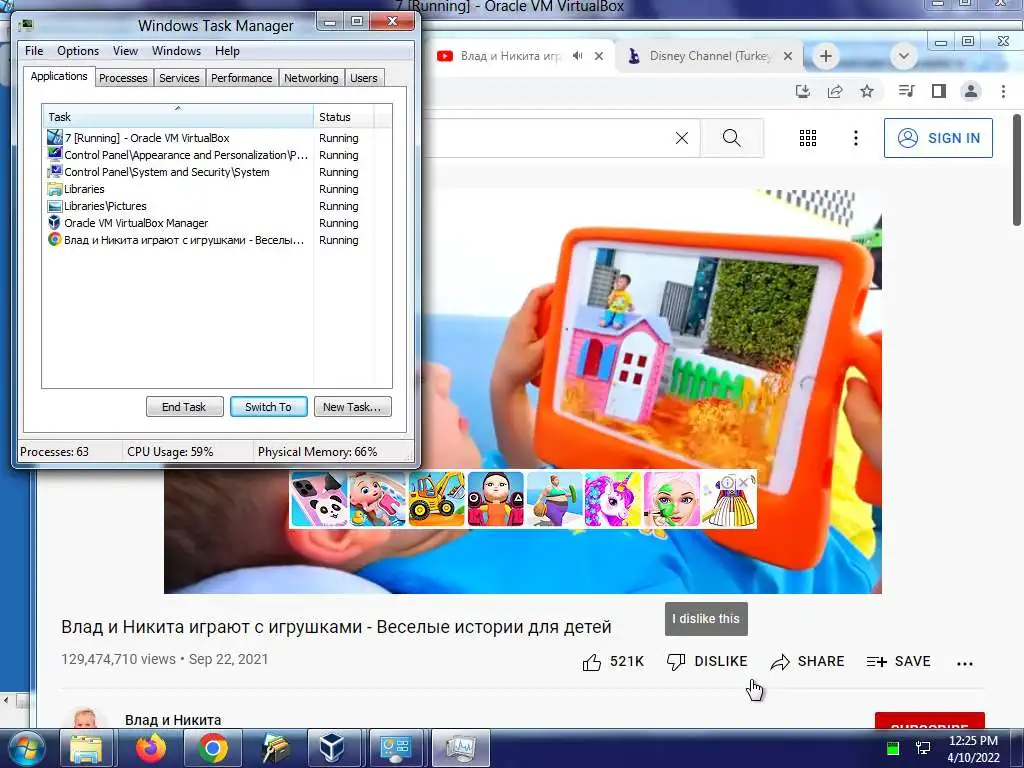Open a new Chrome tab with plus button
This screenshot has width=1024, height=768.
point(825,56)
